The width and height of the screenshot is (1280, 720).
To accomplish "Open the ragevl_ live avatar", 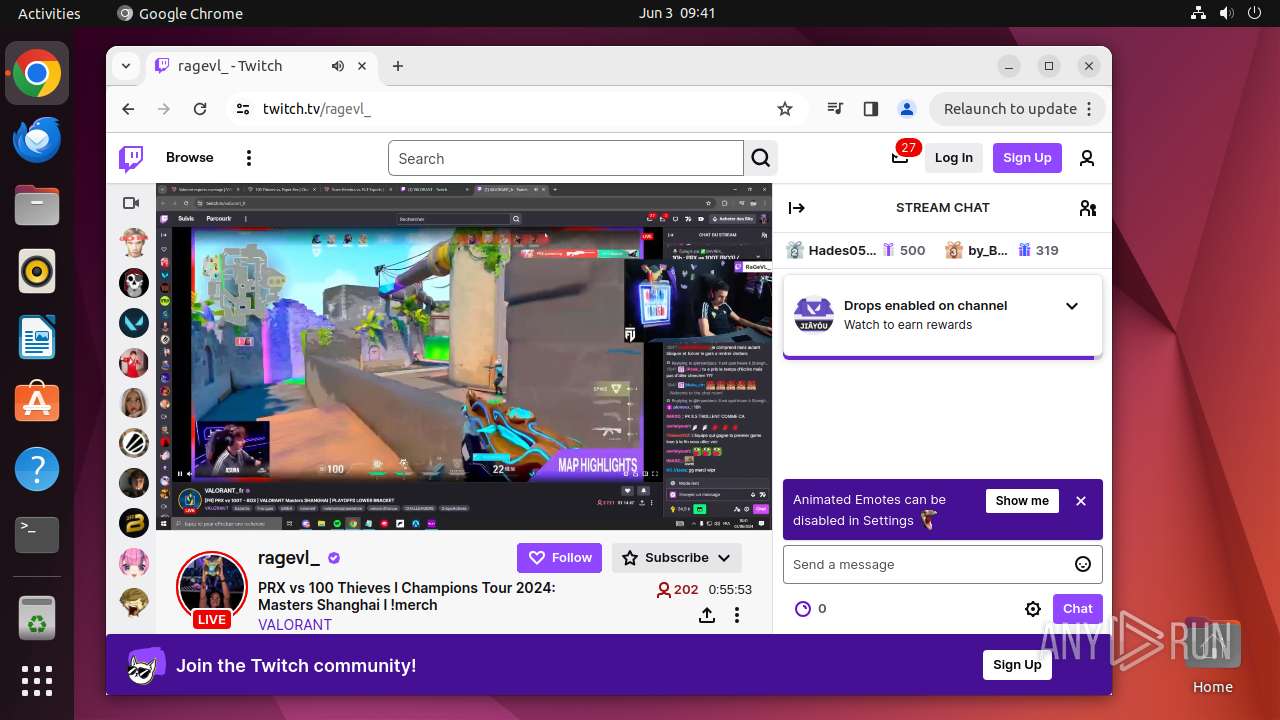I will [x=212, y=588].
